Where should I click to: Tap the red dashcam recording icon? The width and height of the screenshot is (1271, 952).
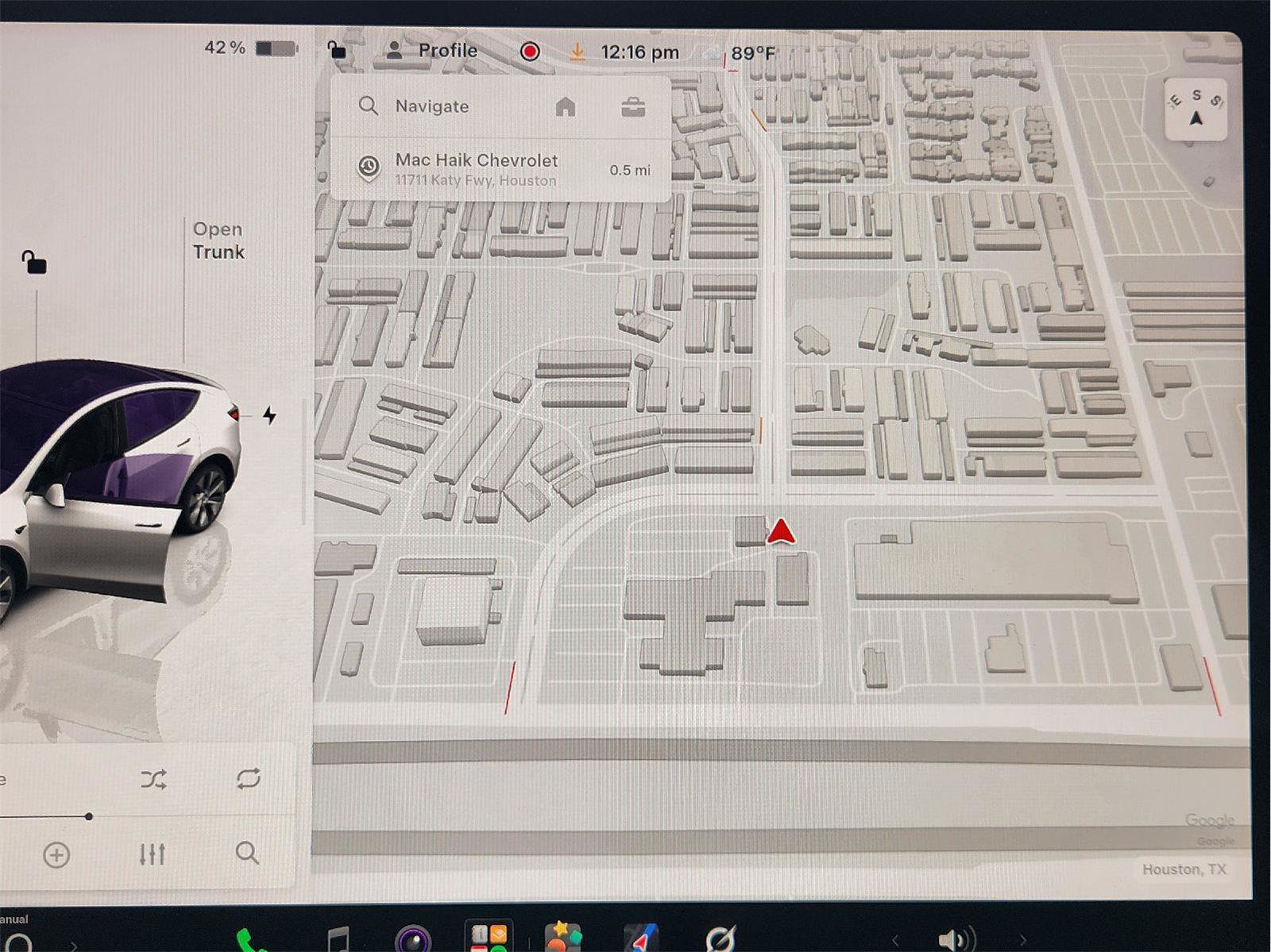[x=530, y=52]
